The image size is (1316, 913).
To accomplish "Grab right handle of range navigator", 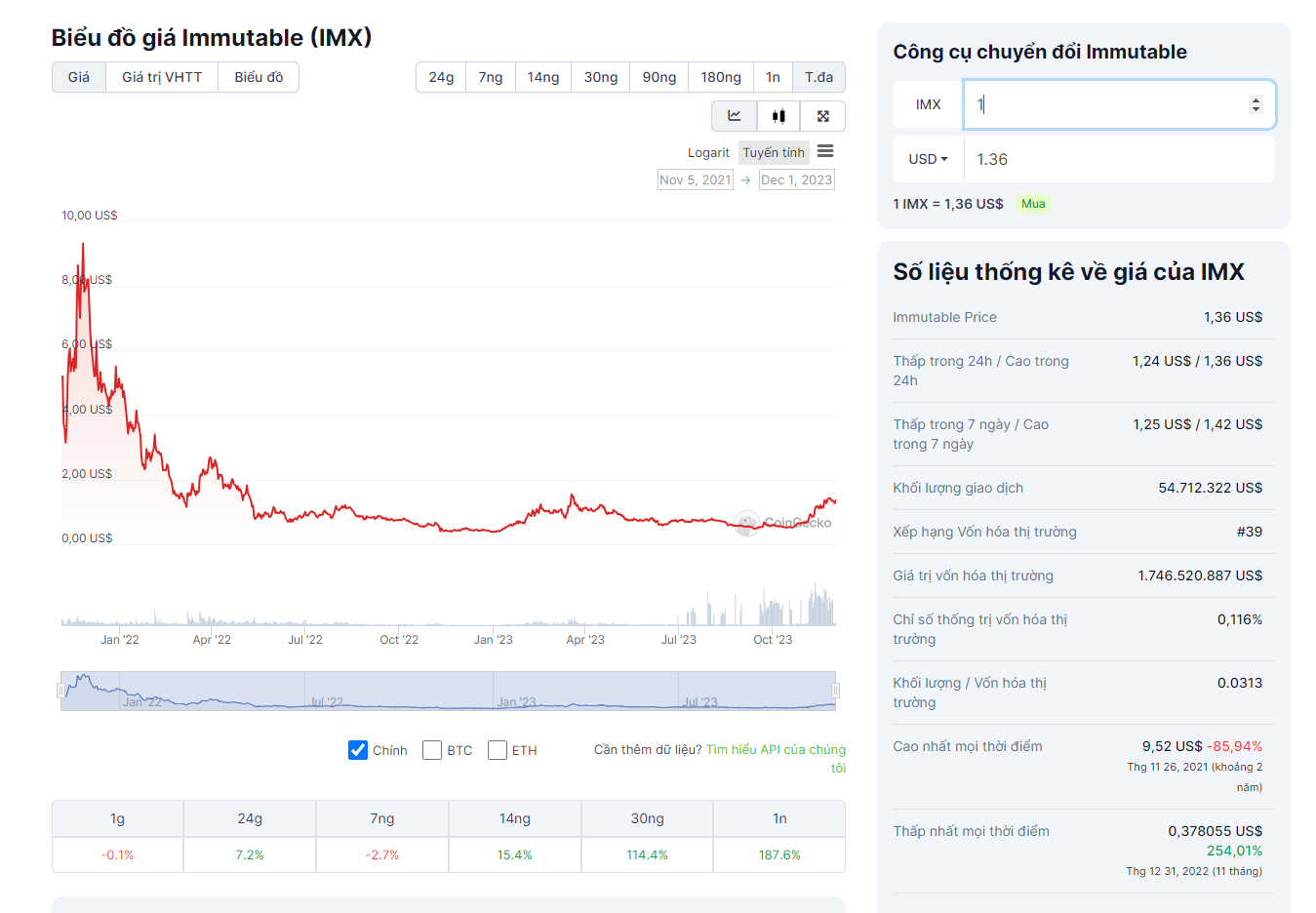I will 835,691.
